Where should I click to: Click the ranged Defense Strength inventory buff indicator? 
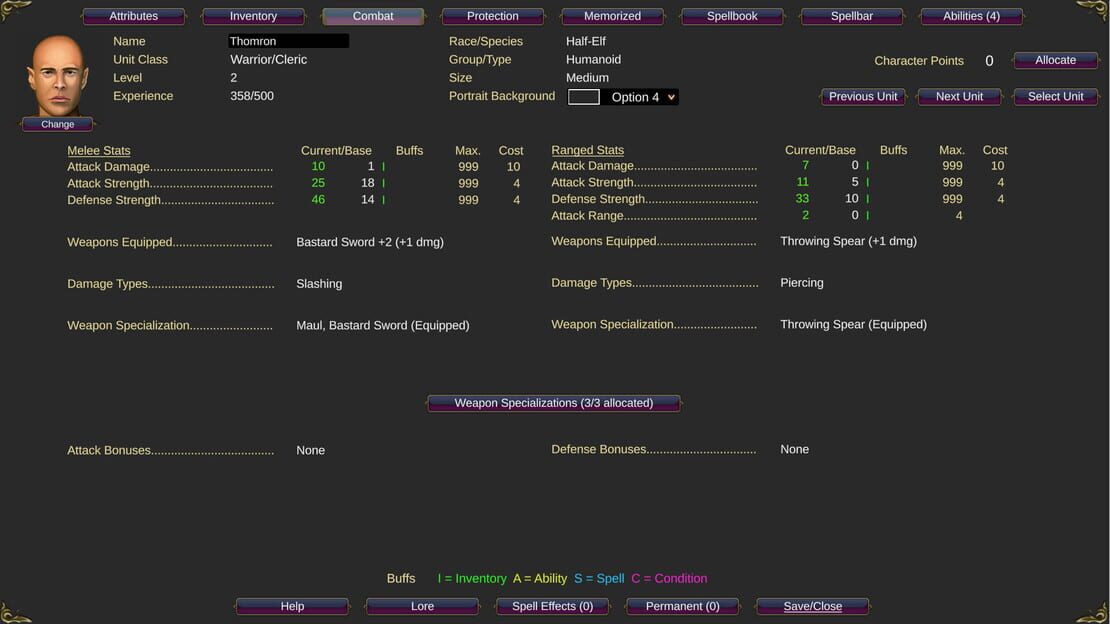point(867,199)
